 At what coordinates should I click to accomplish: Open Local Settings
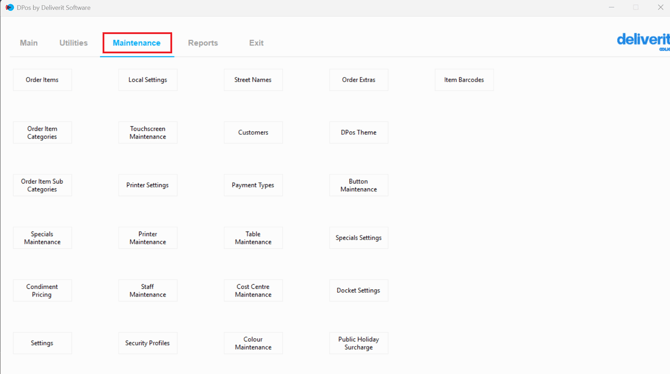tap(148, 80)
